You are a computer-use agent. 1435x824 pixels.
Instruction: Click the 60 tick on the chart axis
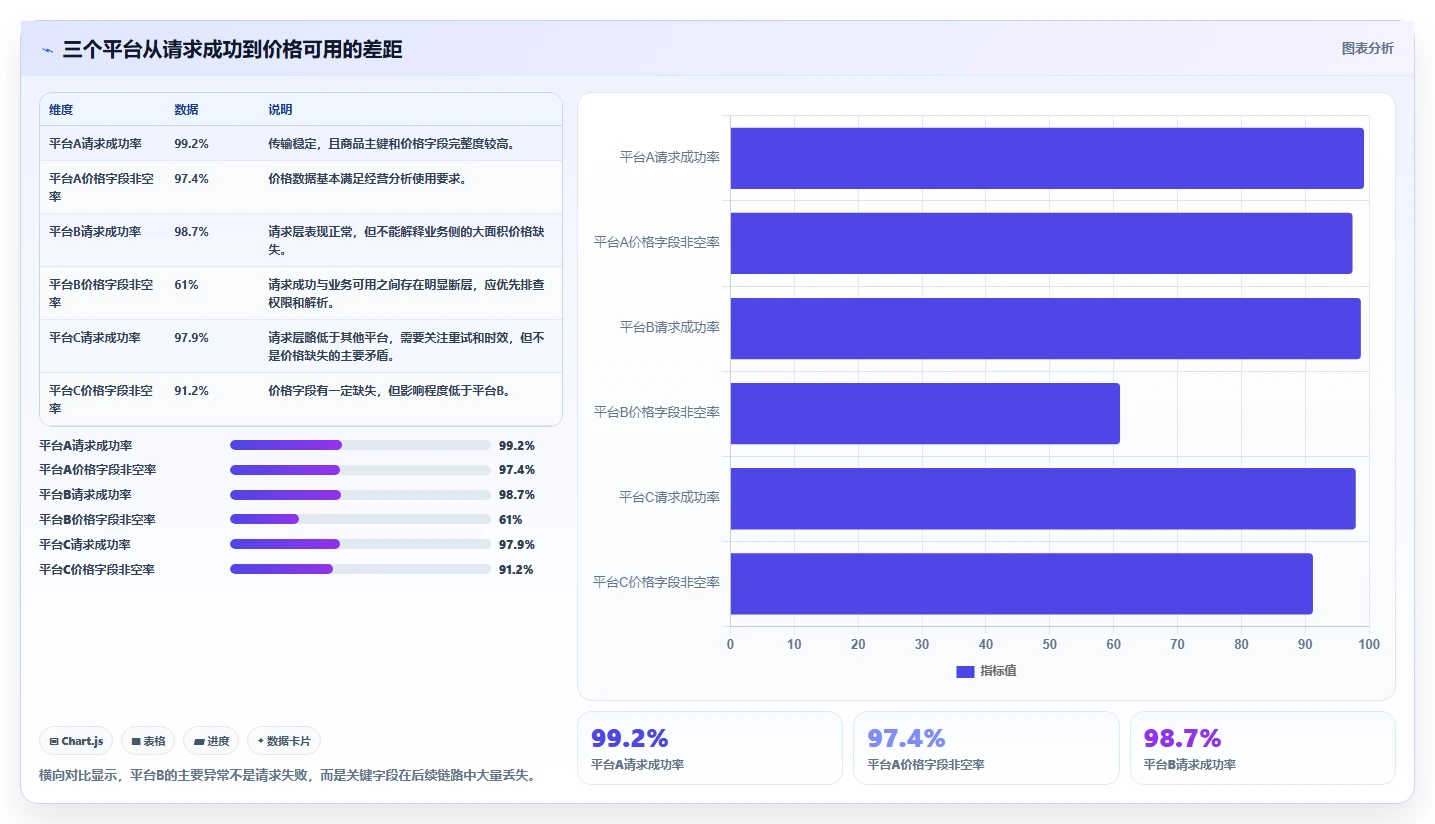tap(1114, 644)
